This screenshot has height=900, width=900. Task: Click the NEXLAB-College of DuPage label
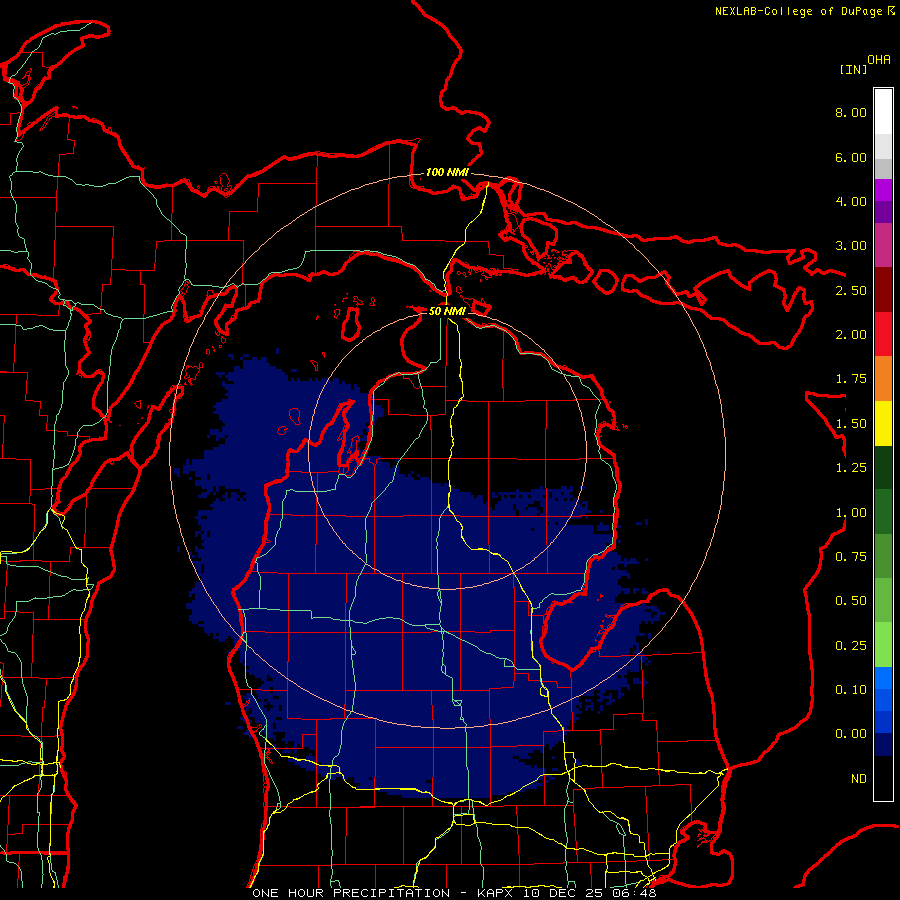tap(798, 11)
